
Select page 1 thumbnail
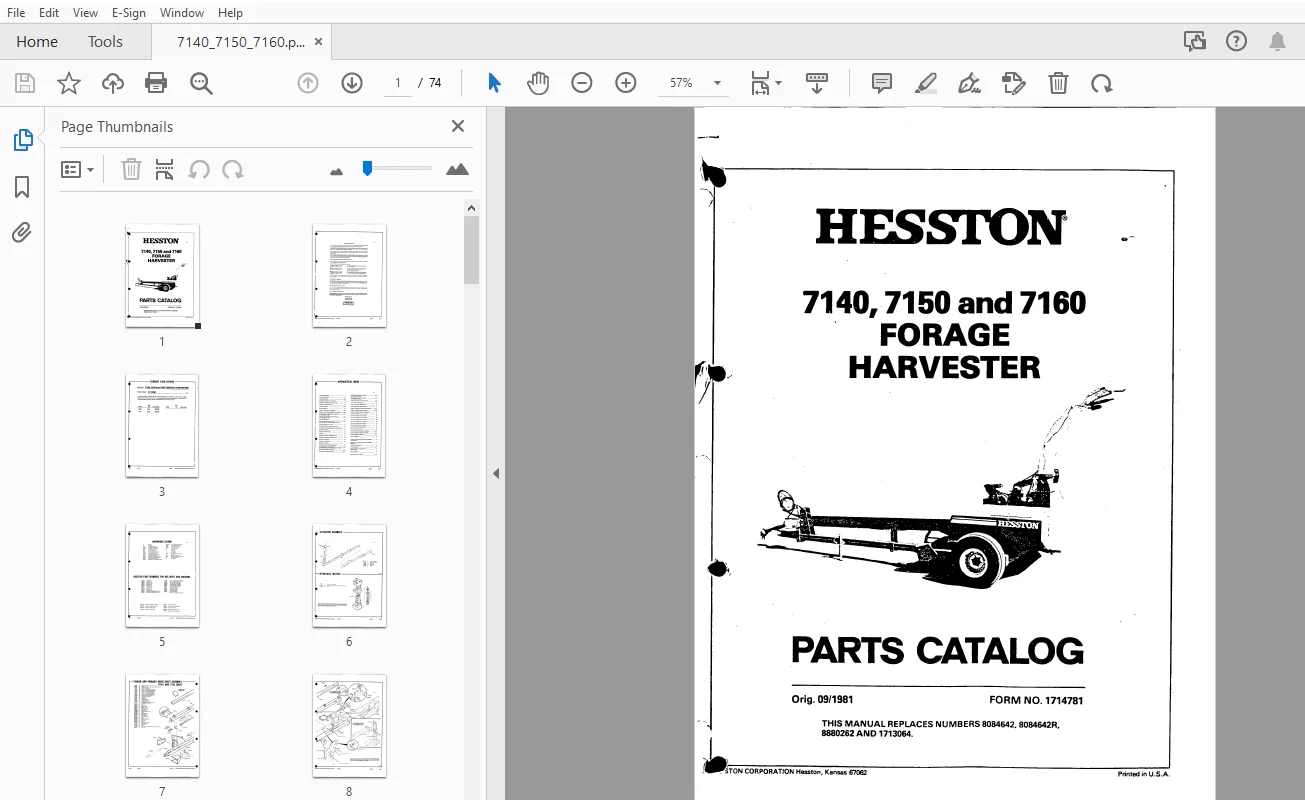pos(162,276)
